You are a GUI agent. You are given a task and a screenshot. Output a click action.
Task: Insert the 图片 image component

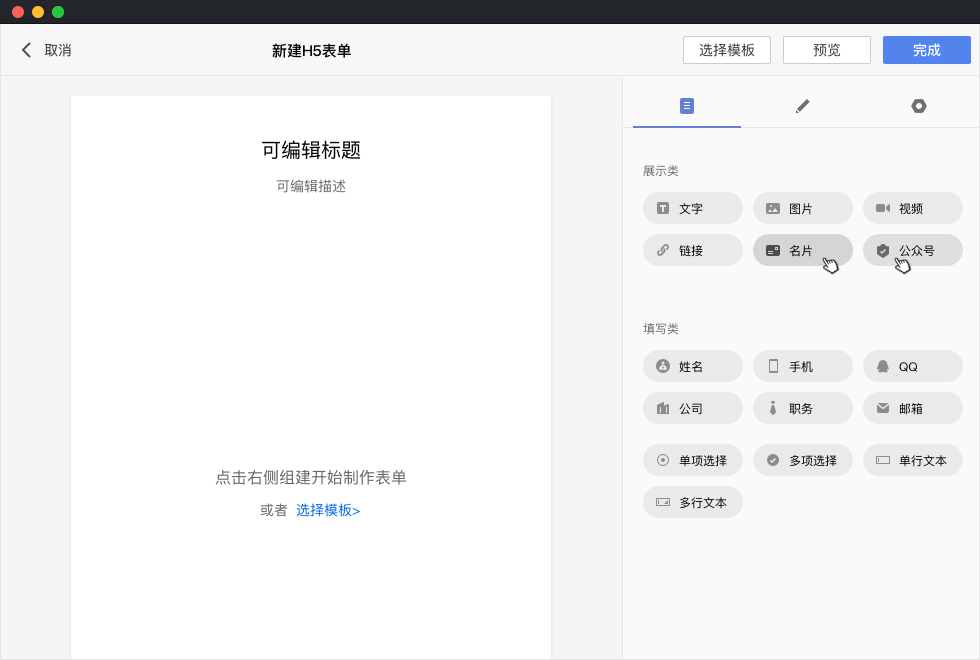tap(802, 209)
